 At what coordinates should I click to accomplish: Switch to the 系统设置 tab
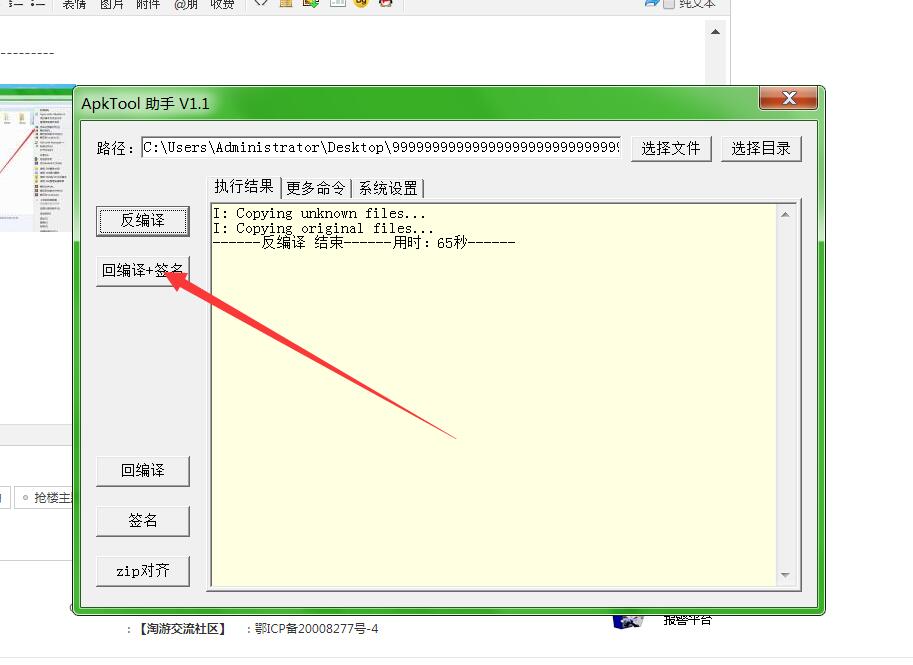point(388,188)
